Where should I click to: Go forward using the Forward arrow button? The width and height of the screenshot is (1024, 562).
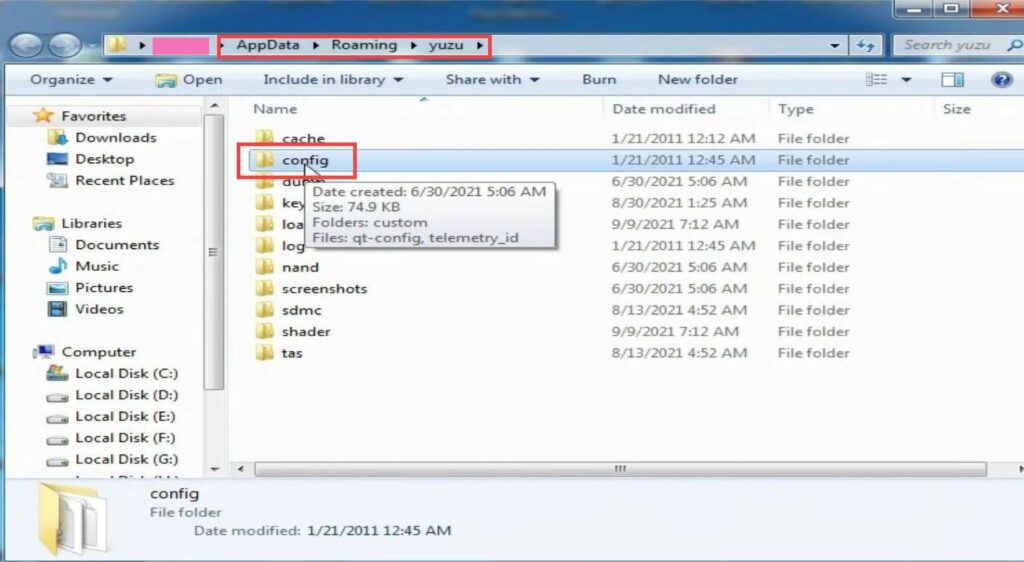[65, 46]
